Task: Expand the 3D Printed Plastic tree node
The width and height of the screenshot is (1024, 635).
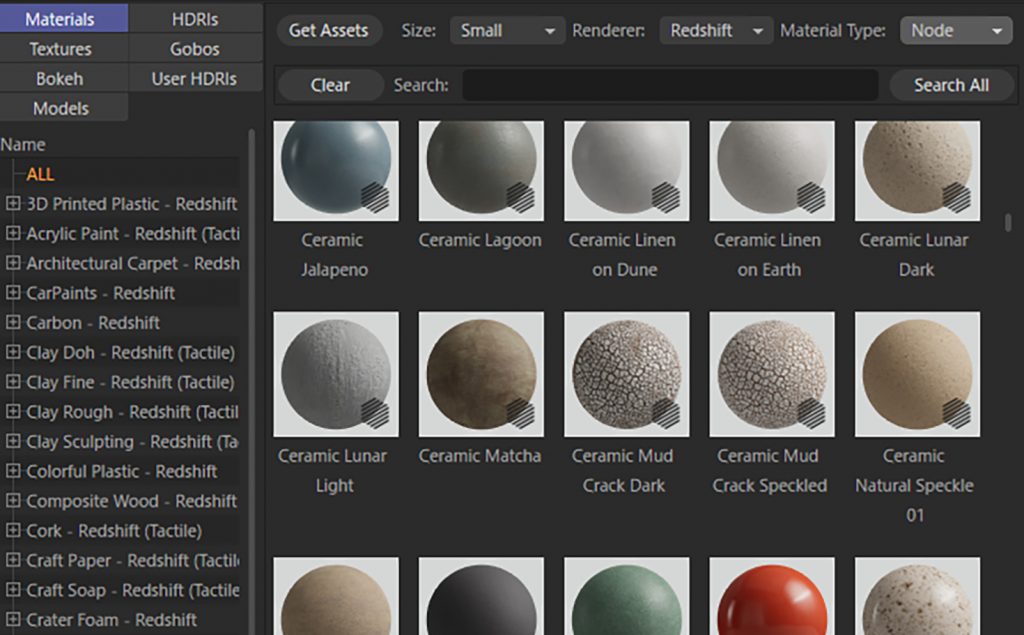Action: (13, 204)
